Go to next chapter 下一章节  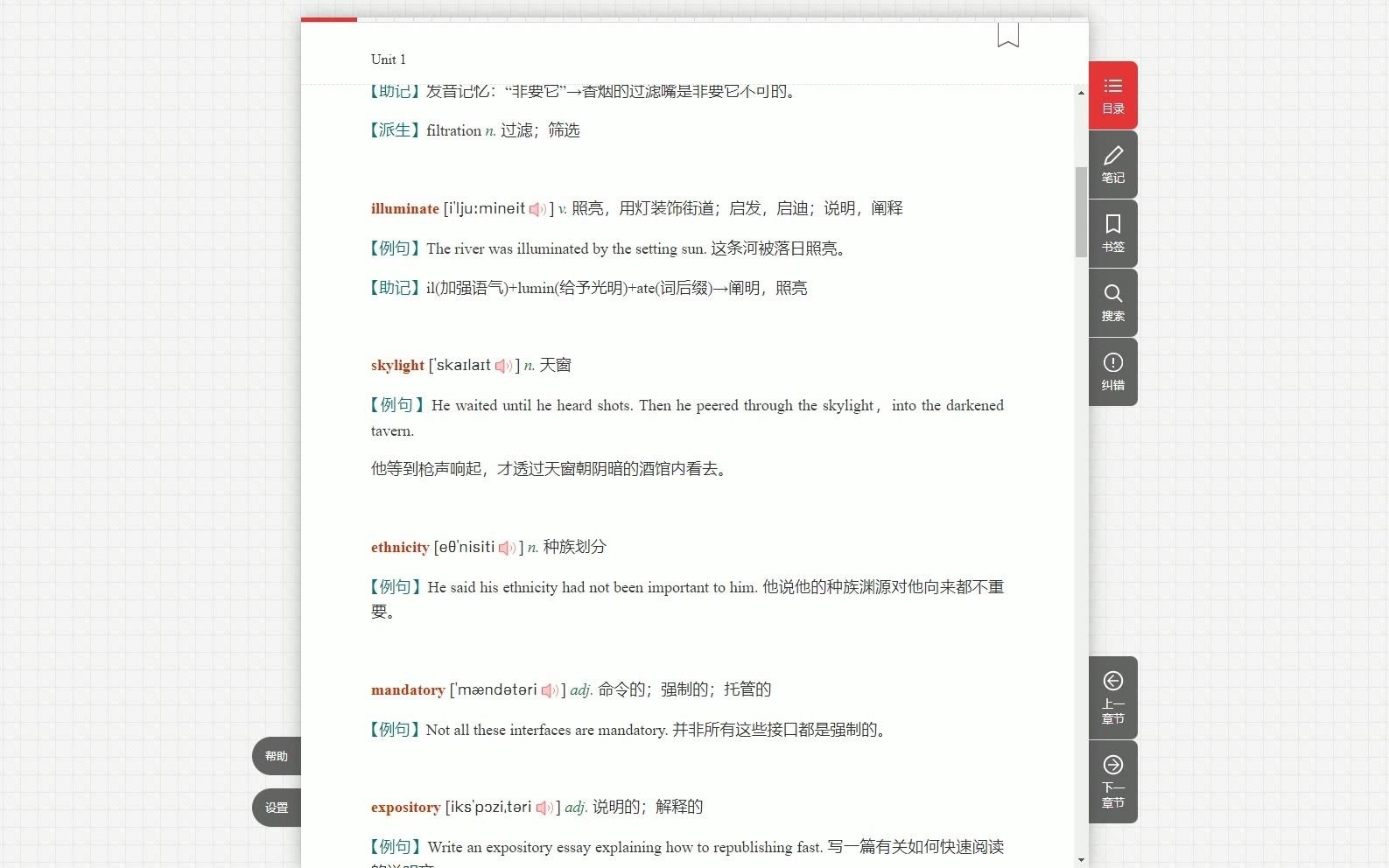(1112, 781)
